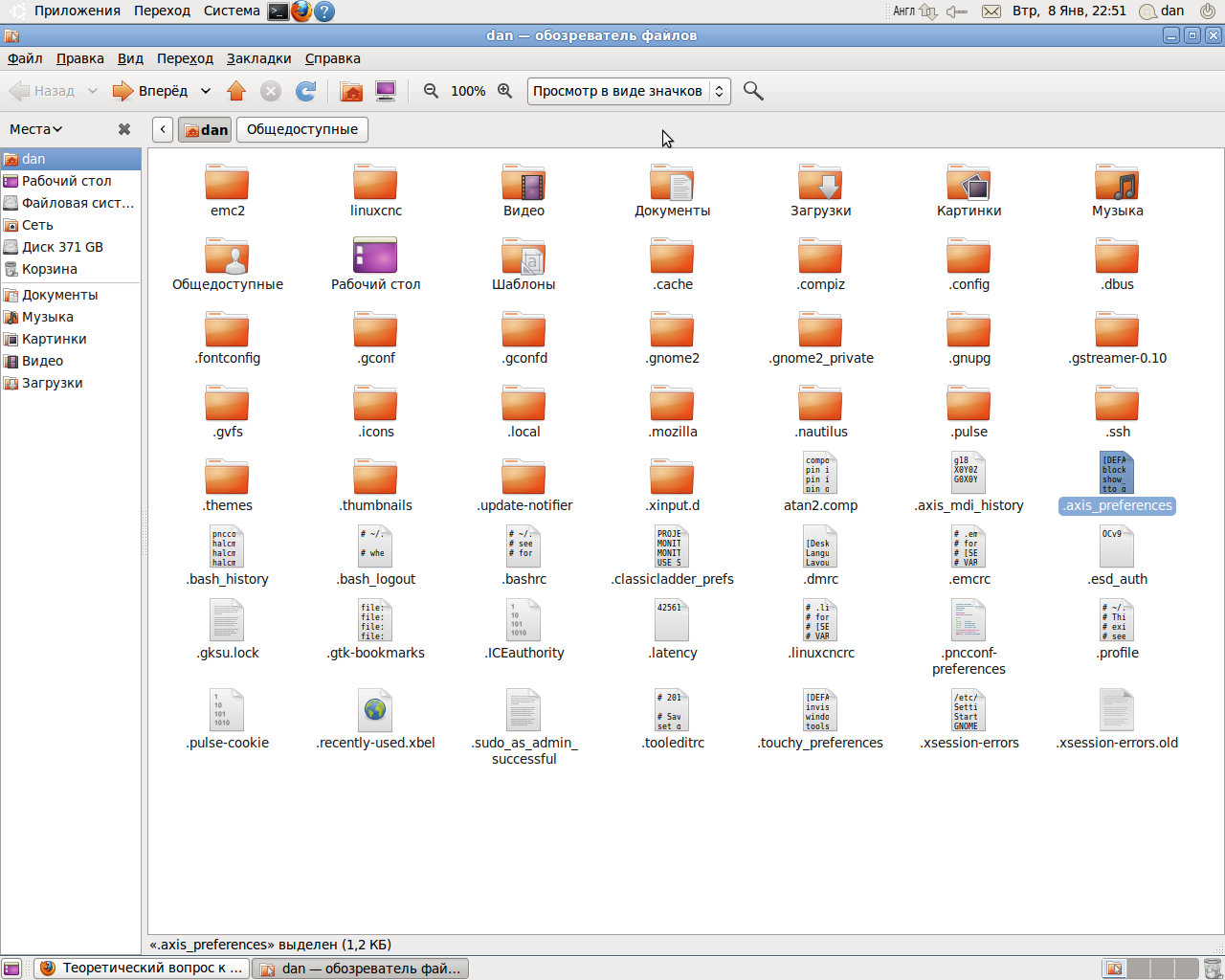Select the .linuxcncrc file
Viewport: 1225px width, 980px height.
point(820,630)
